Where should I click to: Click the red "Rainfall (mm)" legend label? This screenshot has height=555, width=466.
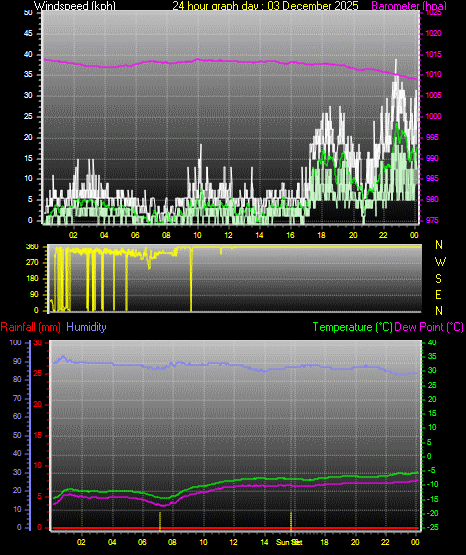click(30, 327)
